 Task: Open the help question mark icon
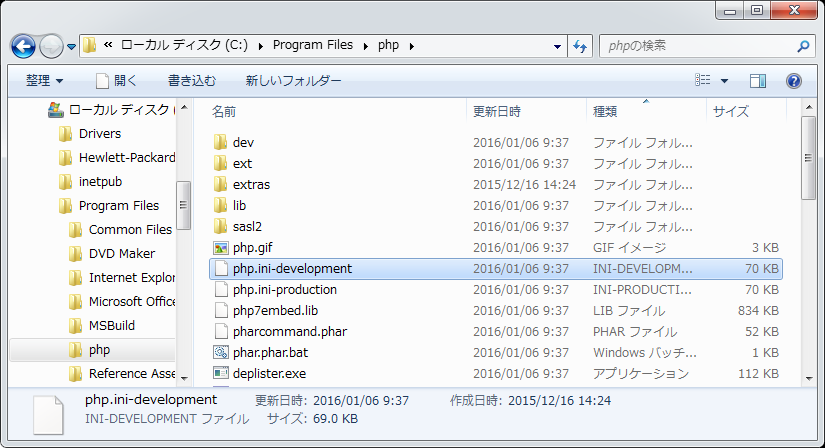pyautogui.click(x=794, y=80)
